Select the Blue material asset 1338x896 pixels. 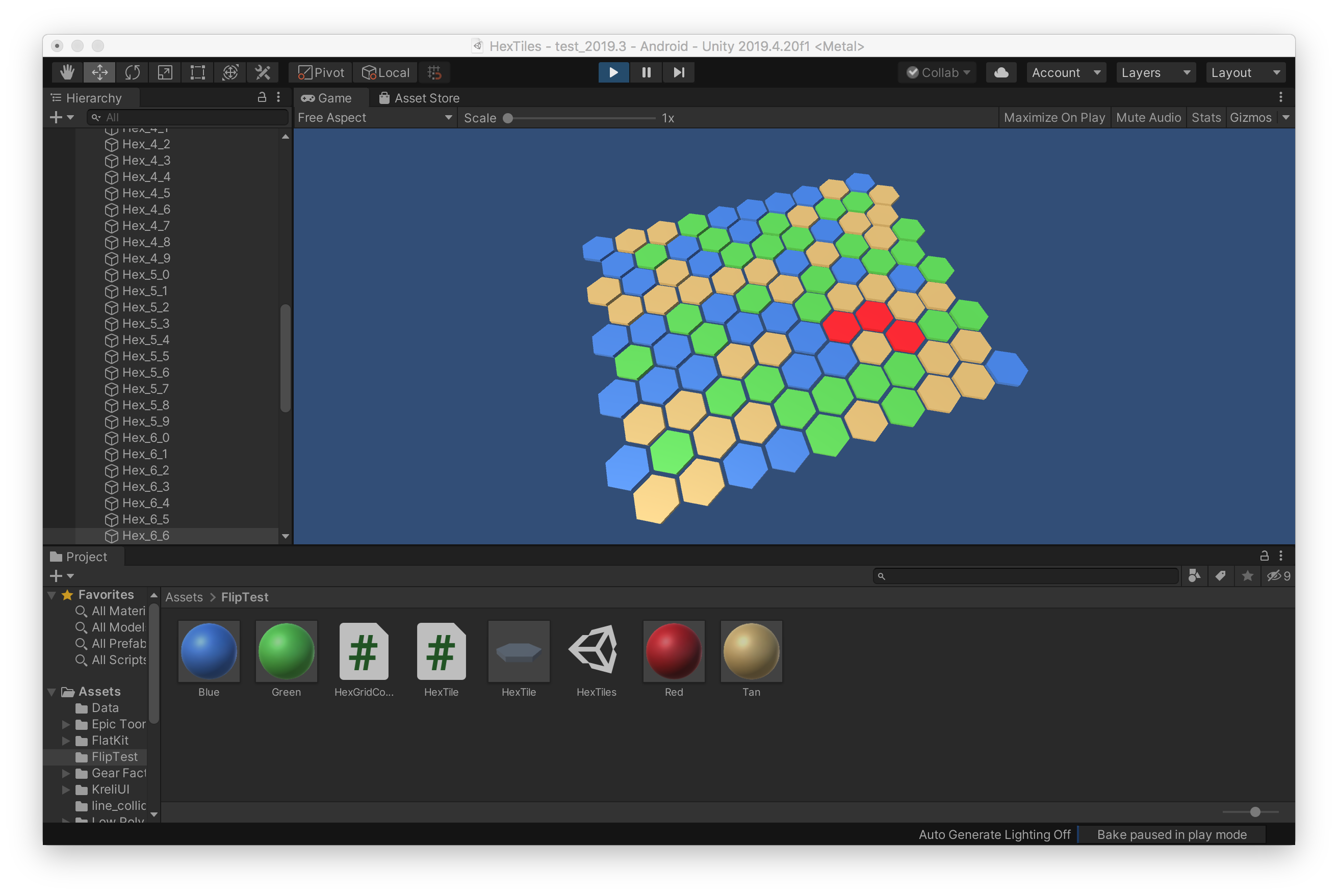[x=209, y=660]
